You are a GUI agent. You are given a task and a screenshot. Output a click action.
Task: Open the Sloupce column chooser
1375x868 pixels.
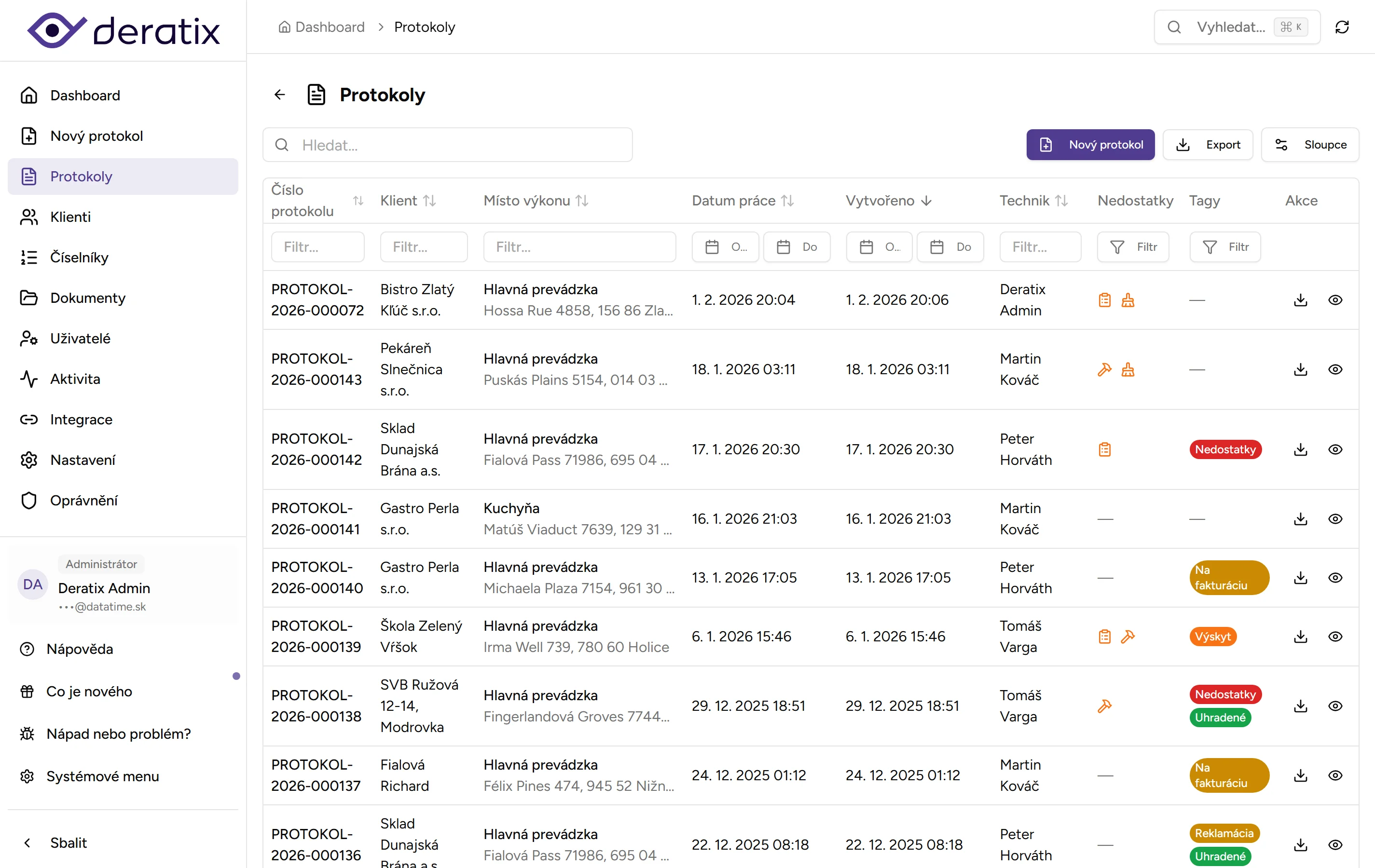(1310, 145)
